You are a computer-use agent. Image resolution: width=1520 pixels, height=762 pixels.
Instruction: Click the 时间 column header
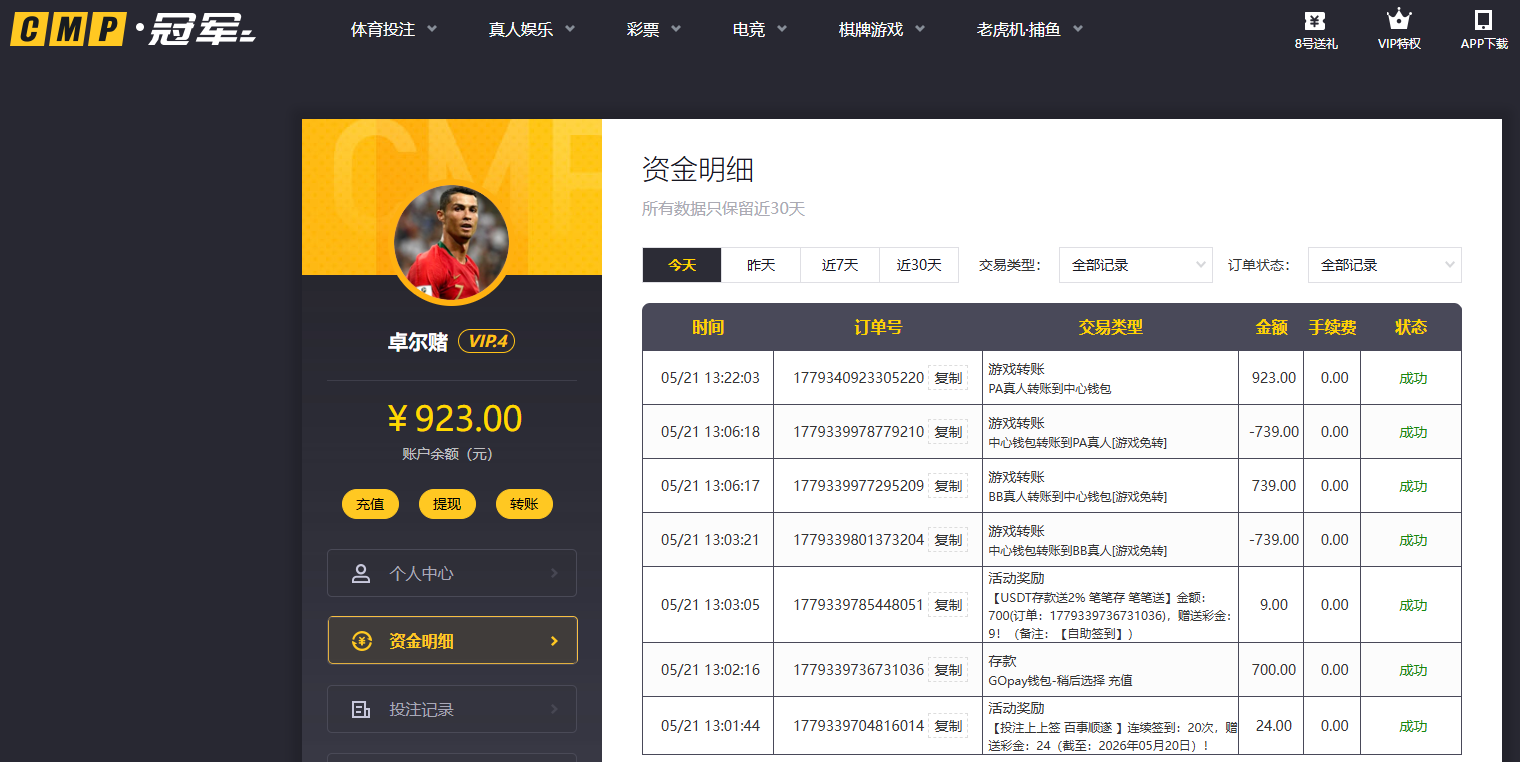click(708, 327)
